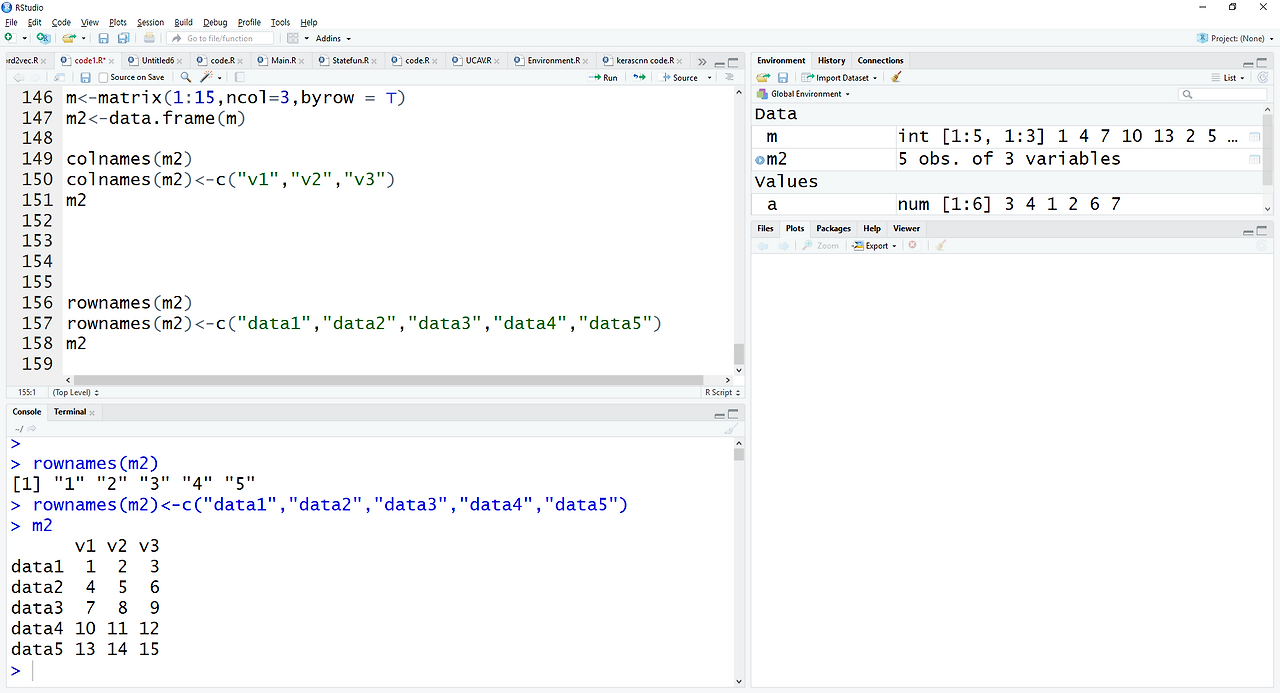
Task: Click the re-run previous code icon
Action: coord(640,77)
